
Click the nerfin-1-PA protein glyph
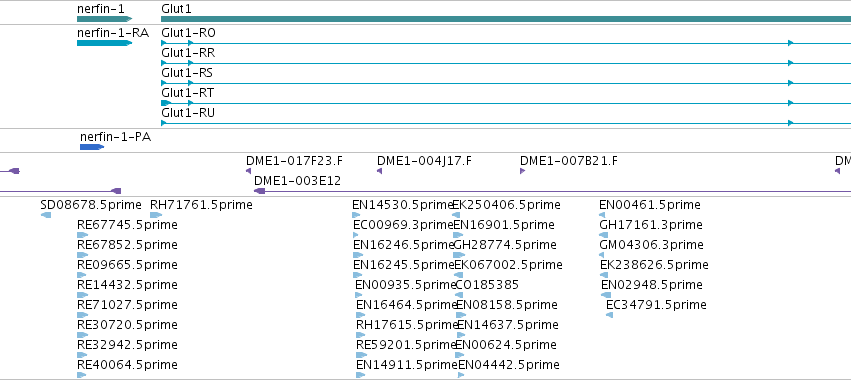[x=92, y=147]
